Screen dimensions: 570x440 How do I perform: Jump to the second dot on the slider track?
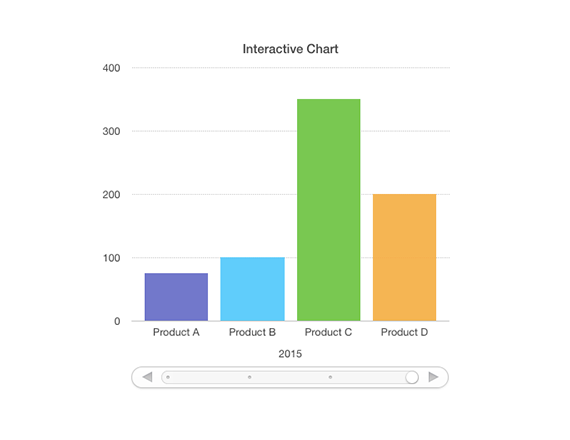pos(249,377)
